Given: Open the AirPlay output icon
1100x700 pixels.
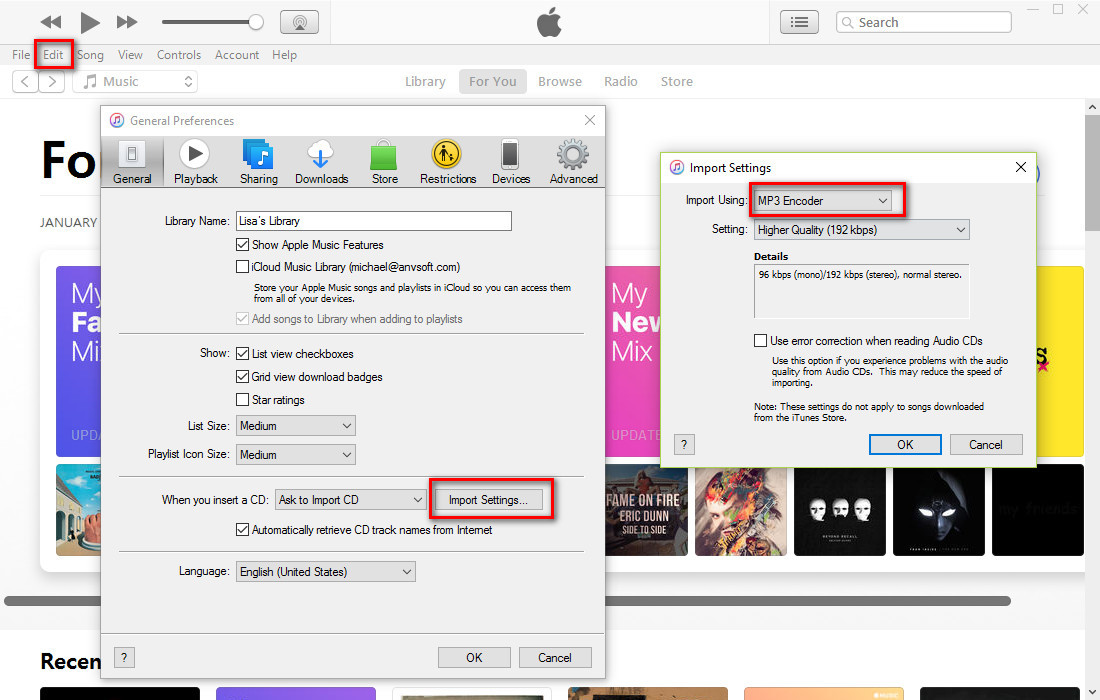Looking at the screenshot, I should click(300, 22).
